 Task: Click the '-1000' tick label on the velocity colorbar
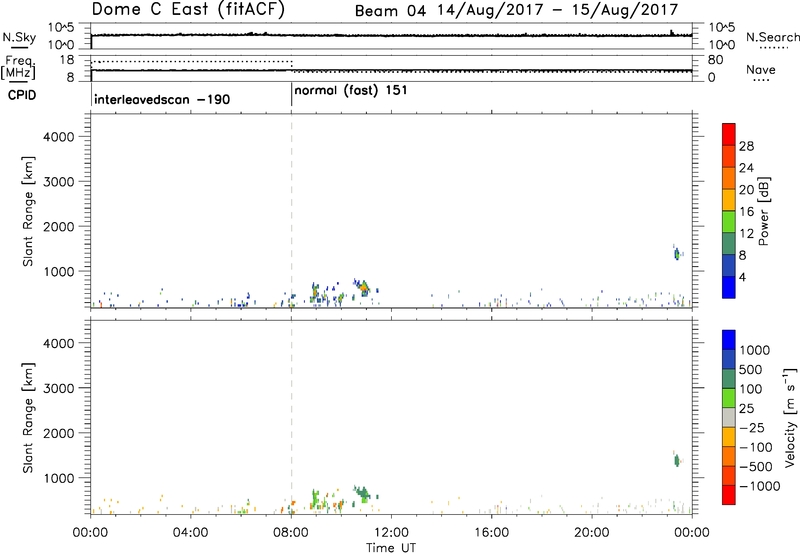[x=759, y=486]
